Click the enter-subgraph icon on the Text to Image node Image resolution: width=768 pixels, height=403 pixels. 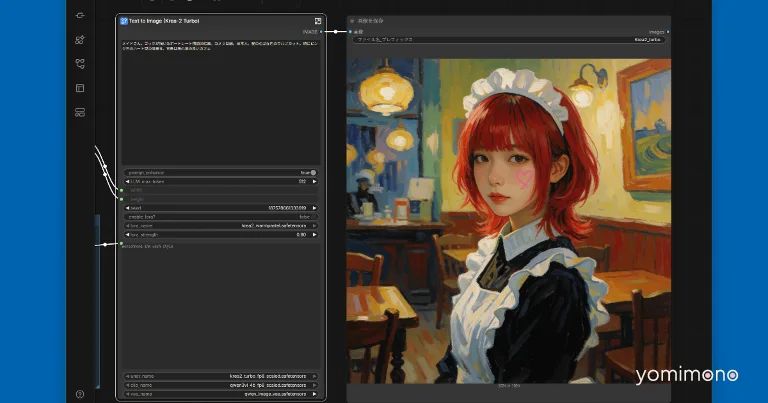tap(318, 21)
